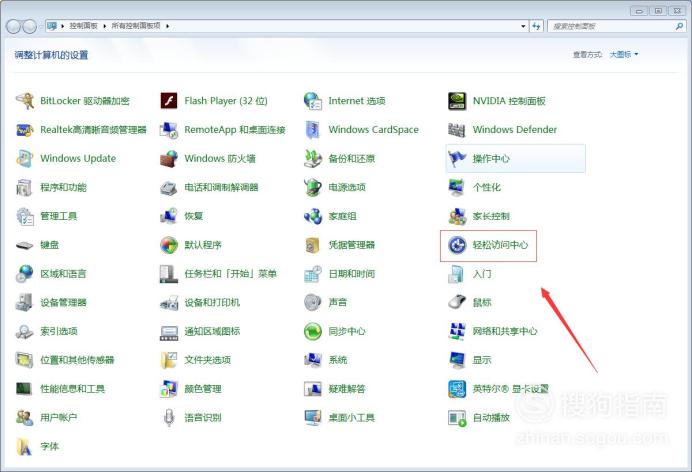Screen dimensions: 692x472
Task: Open Internet 选项 globe icon
Action: pos(313,101)
